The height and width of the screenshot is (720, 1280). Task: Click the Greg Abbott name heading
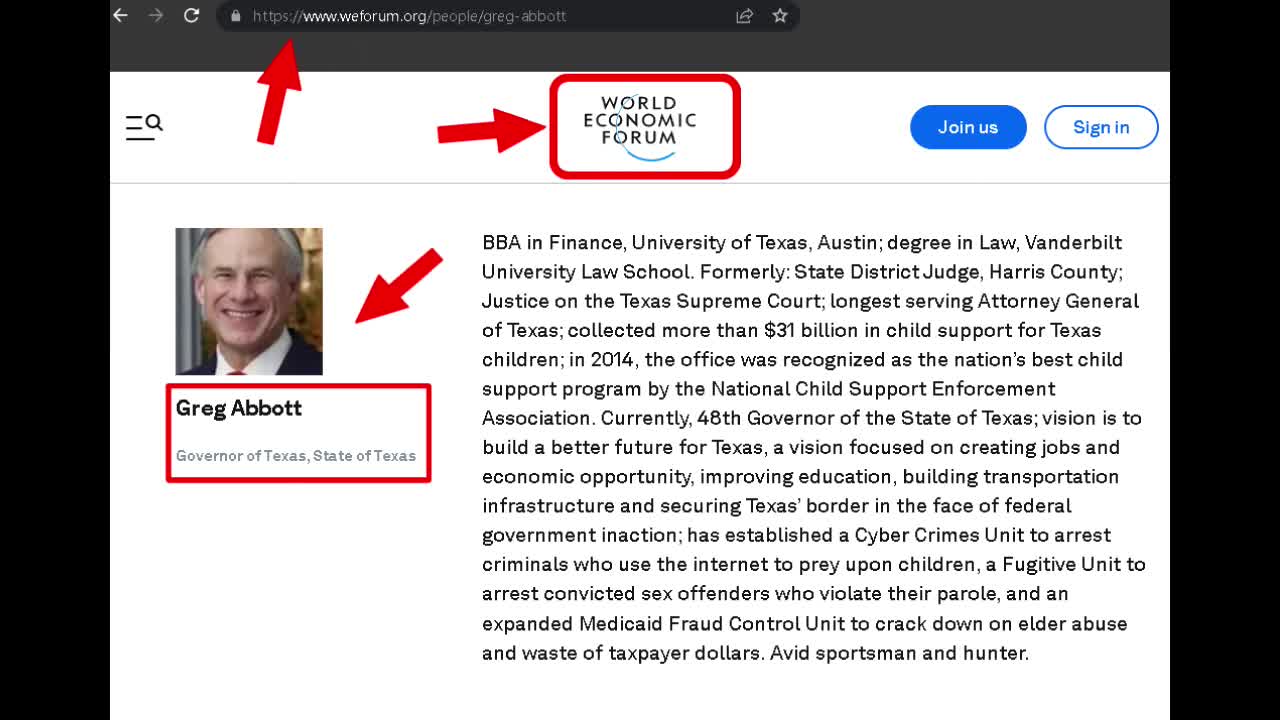pos(239,408)
